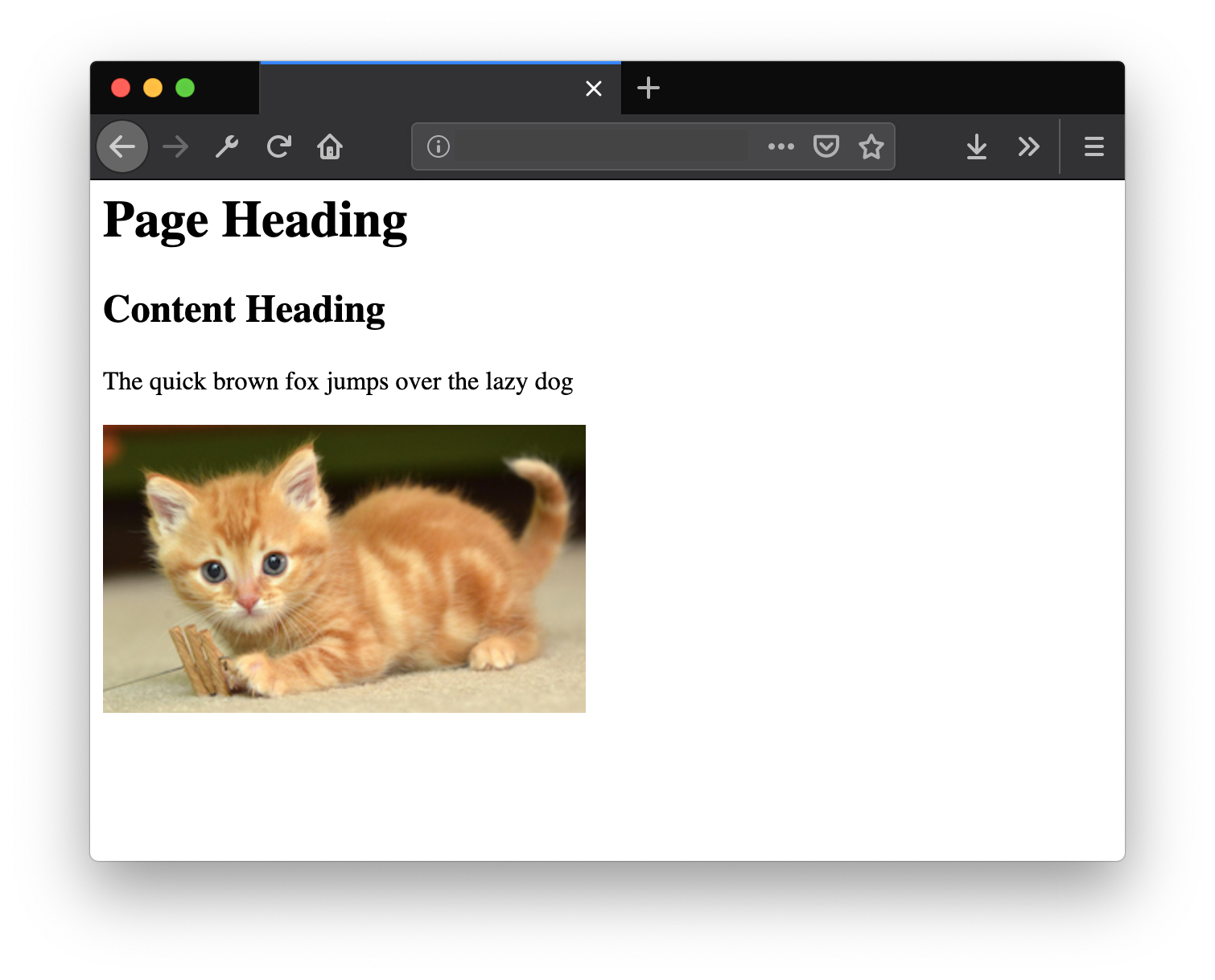The height and width of the screenshot is (980, 1215).
Task: Reload the current page
Action: click(278, 146)
